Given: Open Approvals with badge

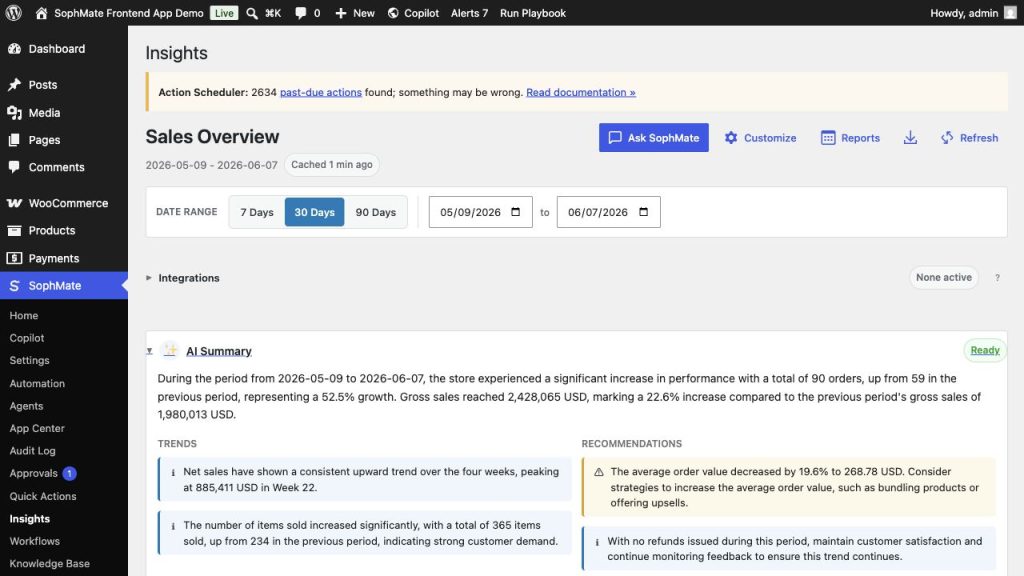Looking at the screenshot, I should [43, 473].
